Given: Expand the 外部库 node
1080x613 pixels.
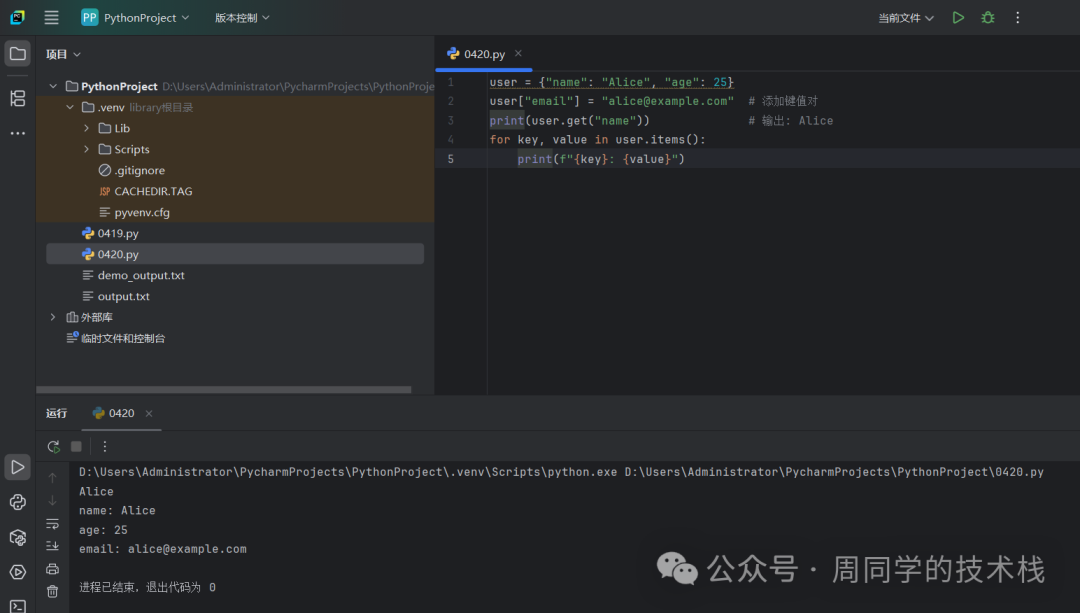Looking at the screenshot, I should point(53,317).
